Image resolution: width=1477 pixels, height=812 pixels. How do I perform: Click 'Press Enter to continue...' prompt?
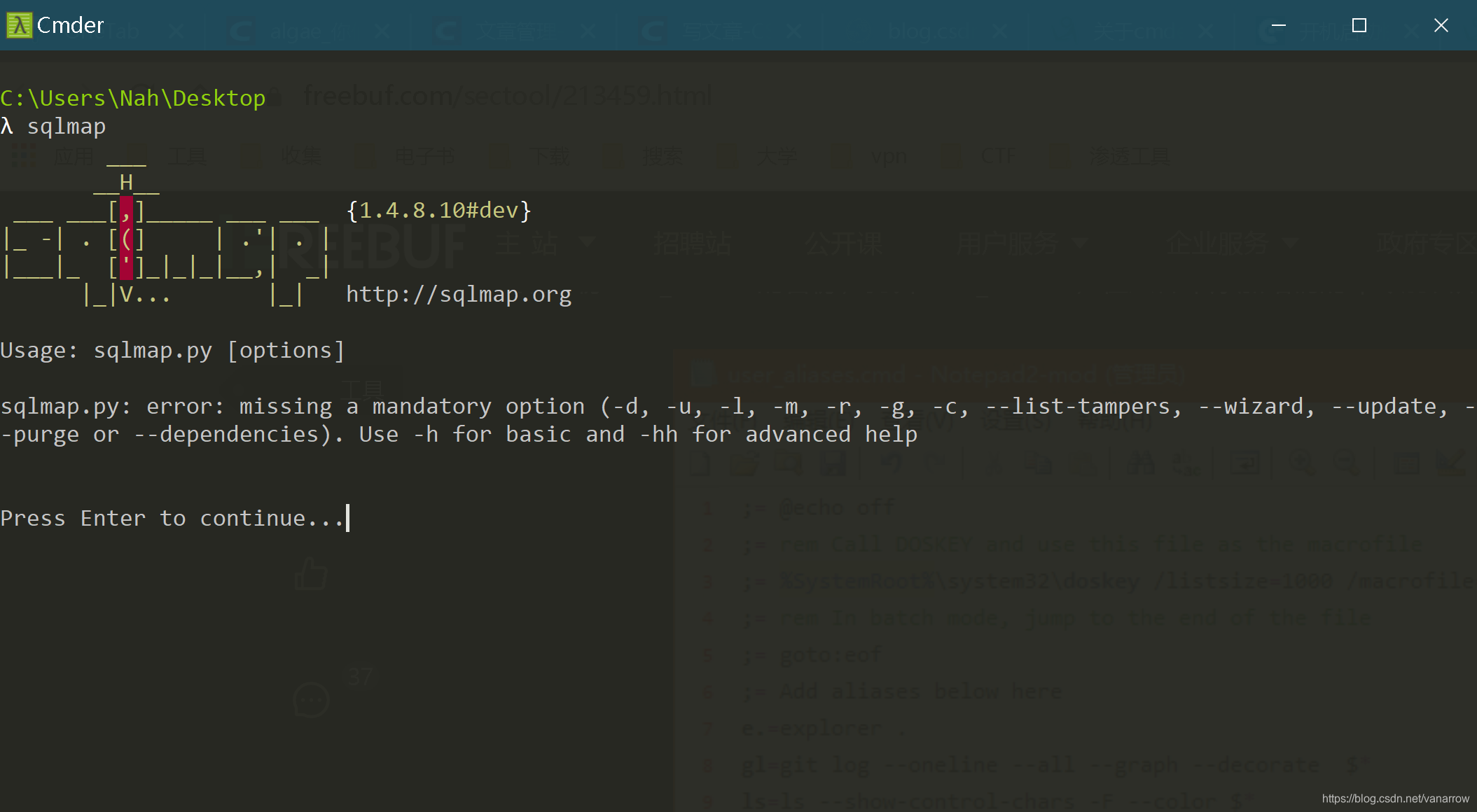pos(172,518)
